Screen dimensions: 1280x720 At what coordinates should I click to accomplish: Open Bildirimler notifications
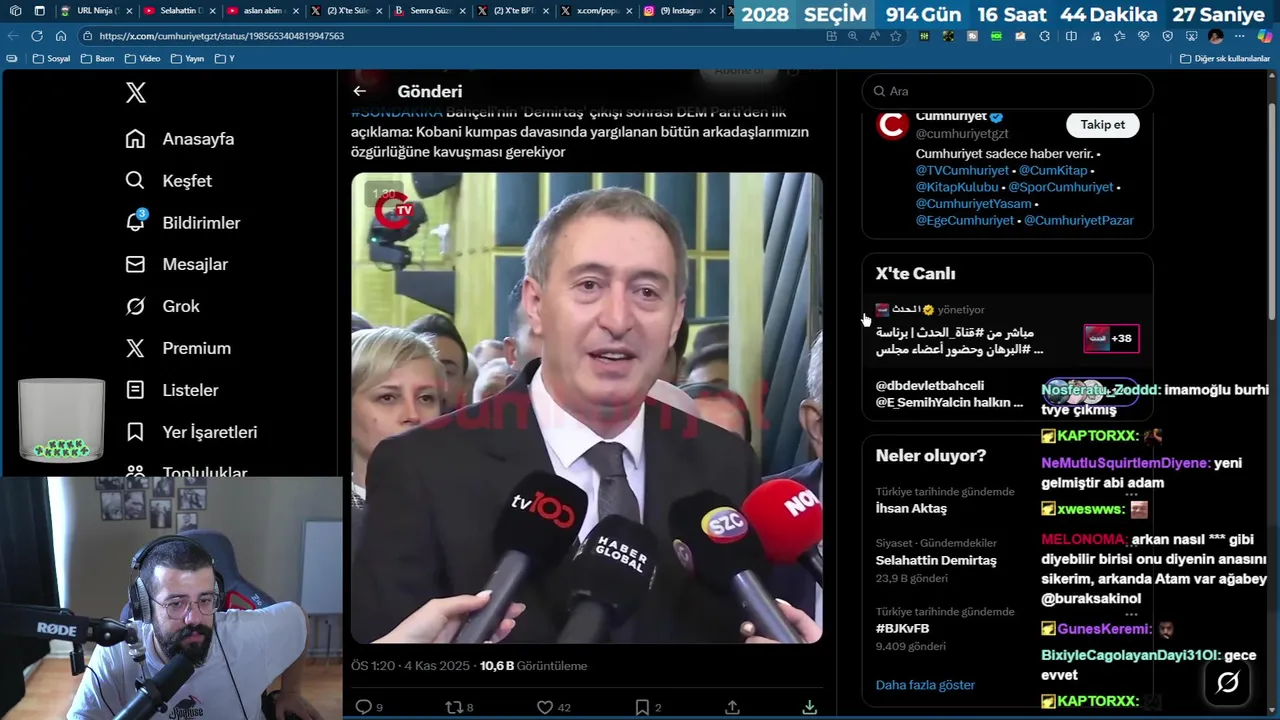tap(182, 223)
